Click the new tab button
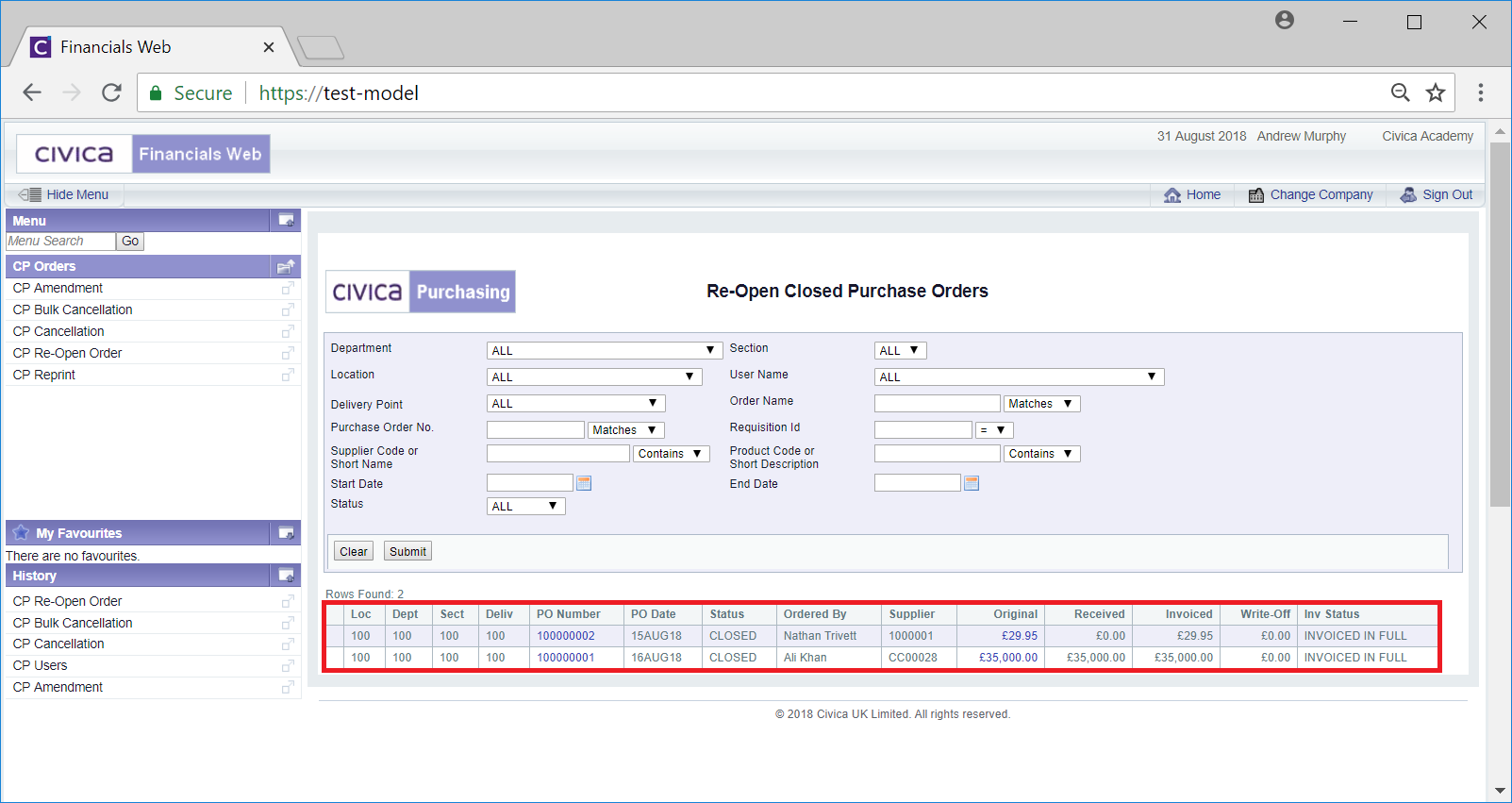 tap(321, 47)
